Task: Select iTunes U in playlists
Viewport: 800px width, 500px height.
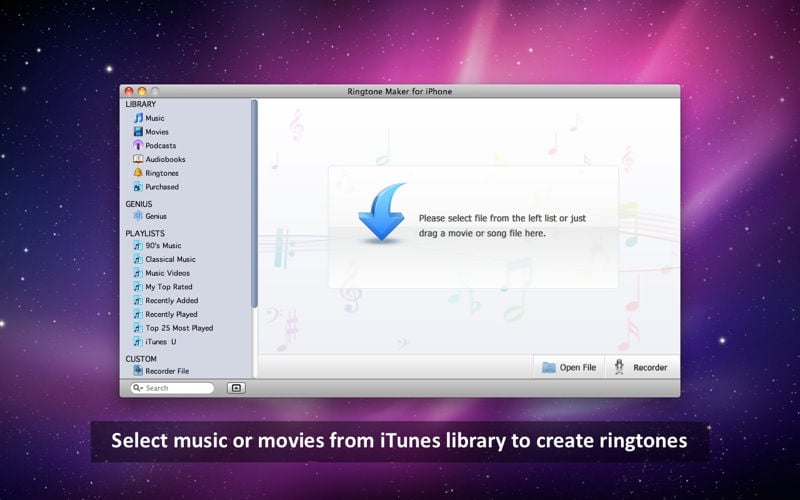Action: 161,342
